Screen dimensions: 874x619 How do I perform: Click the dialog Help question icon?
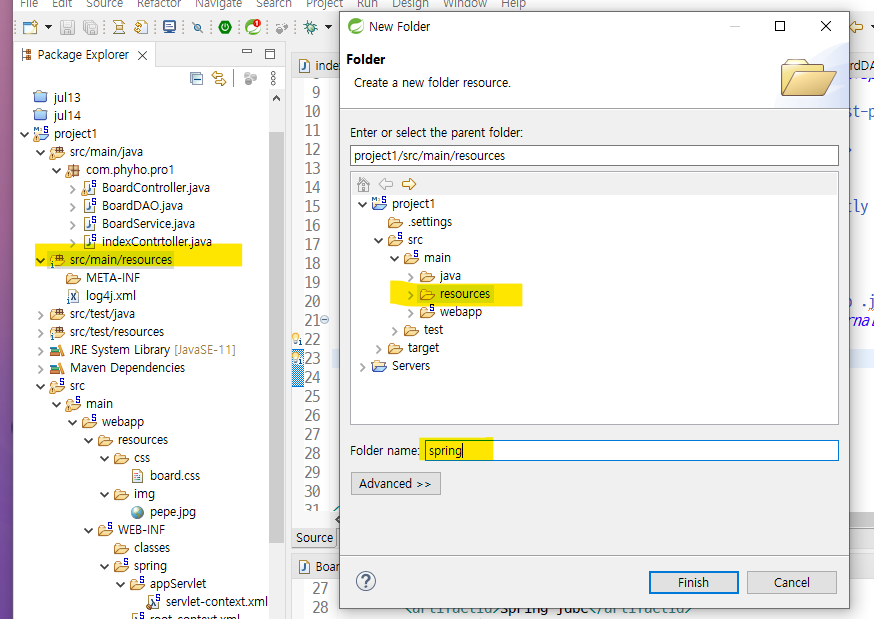click(x=366, y=581)
